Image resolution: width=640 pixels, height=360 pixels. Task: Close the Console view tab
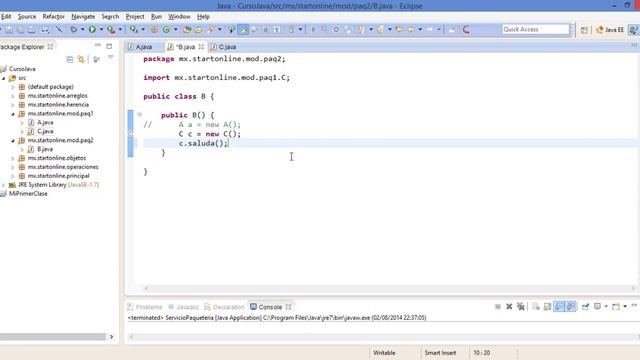click(x=289, y=307)
